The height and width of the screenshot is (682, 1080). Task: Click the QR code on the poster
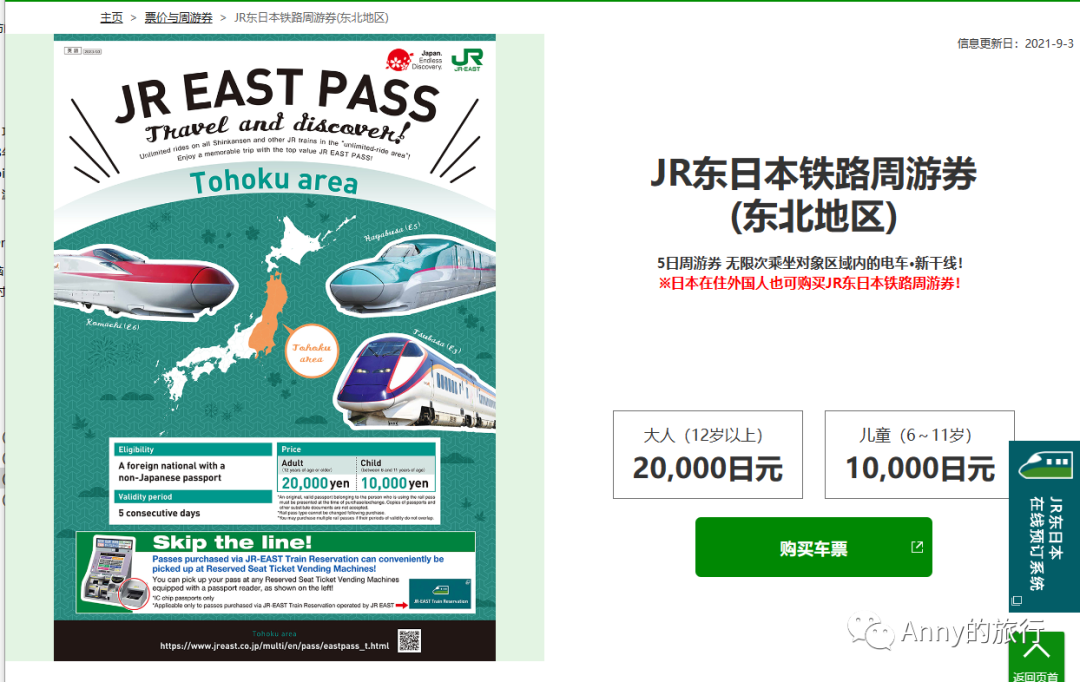(409, 641)
